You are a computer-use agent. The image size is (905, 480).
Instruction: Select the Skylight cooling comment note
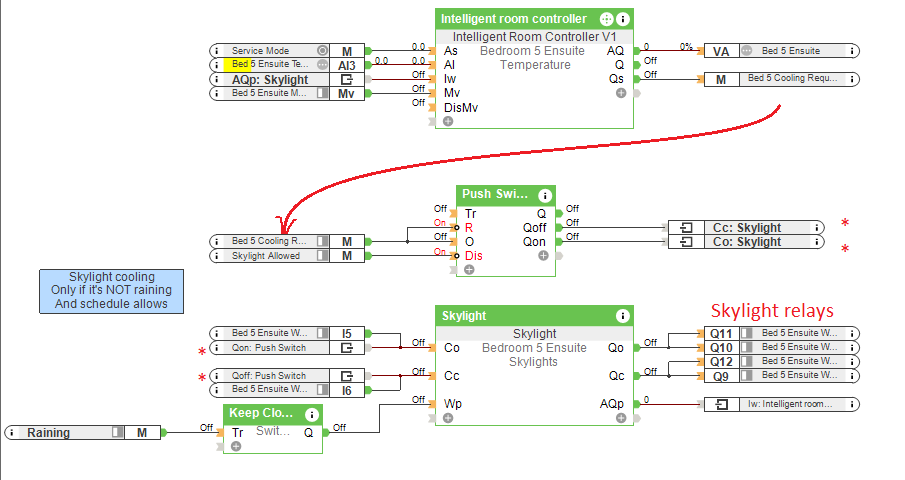point(111,291)
